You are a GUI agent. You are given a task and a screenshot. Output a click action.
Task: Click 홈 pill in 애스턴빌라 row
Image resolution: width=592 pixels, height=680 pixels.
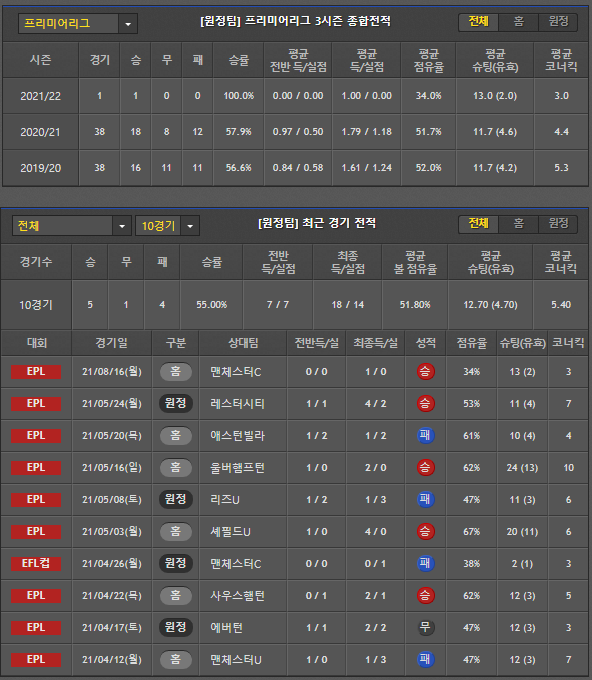[176, 435]
